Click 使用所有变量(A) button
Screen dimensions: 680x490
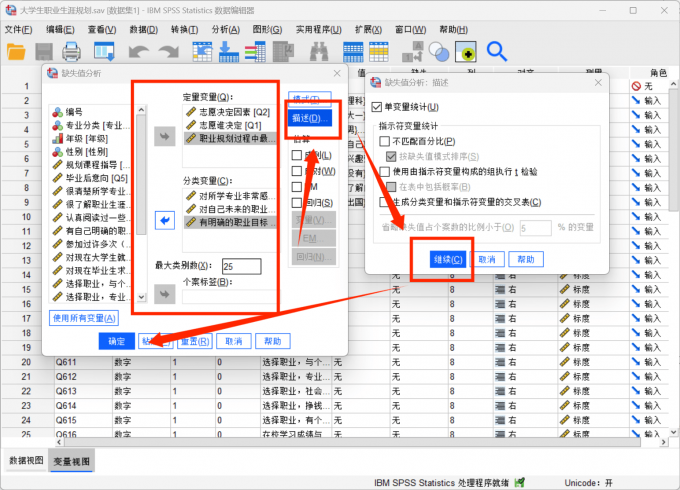point(85,318)
